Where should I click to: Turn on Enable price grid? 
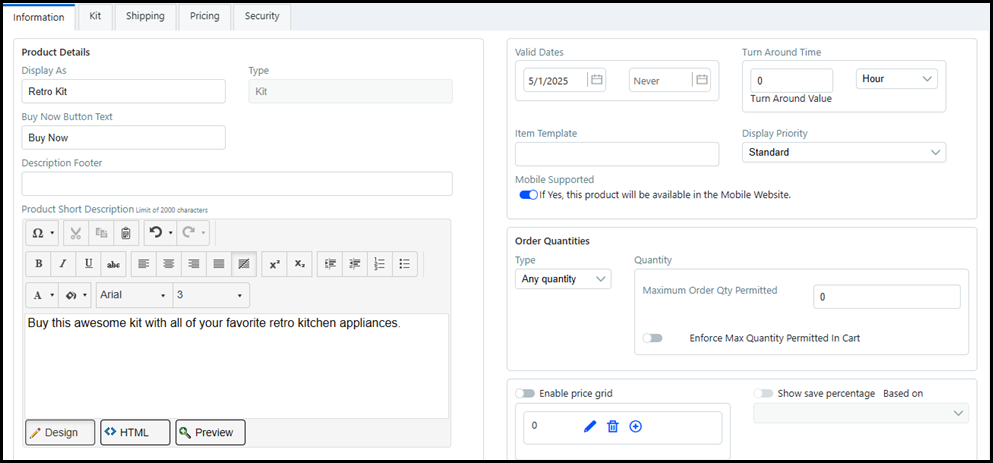[525, 394]
